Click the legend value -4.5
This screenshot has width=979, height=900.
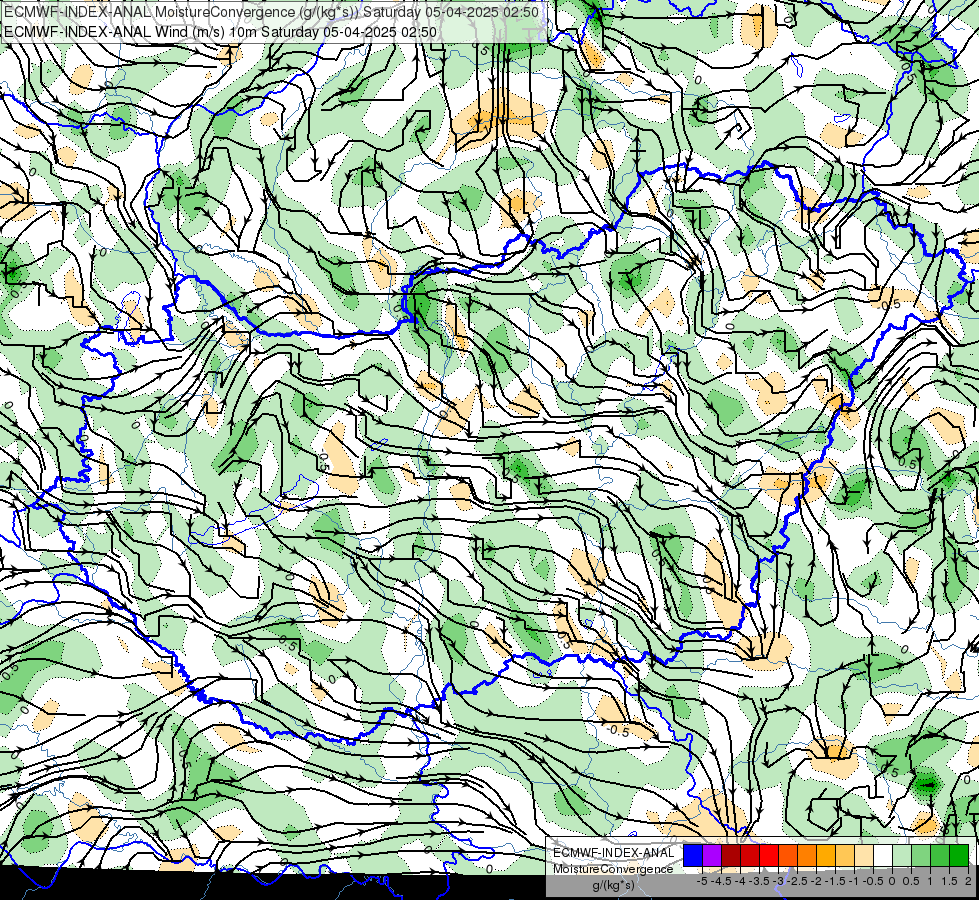(x=721, y=881)
